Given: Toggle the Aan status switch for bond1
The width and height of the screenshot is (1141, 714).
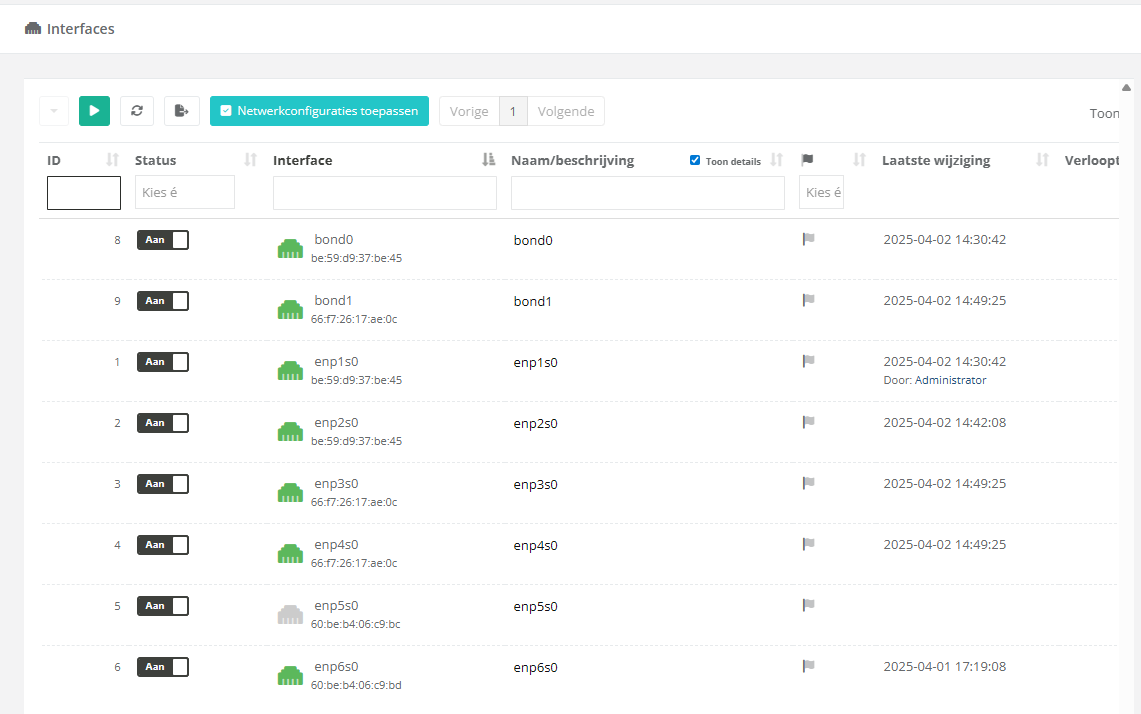Looking at the screenshot, I should 162,301.
